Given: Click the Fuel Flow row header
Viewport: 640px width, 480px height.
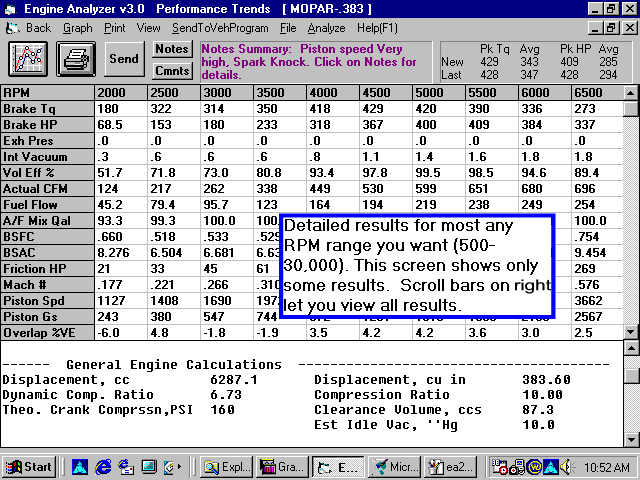Looking at the screenshot, I should tap(47, 205).
